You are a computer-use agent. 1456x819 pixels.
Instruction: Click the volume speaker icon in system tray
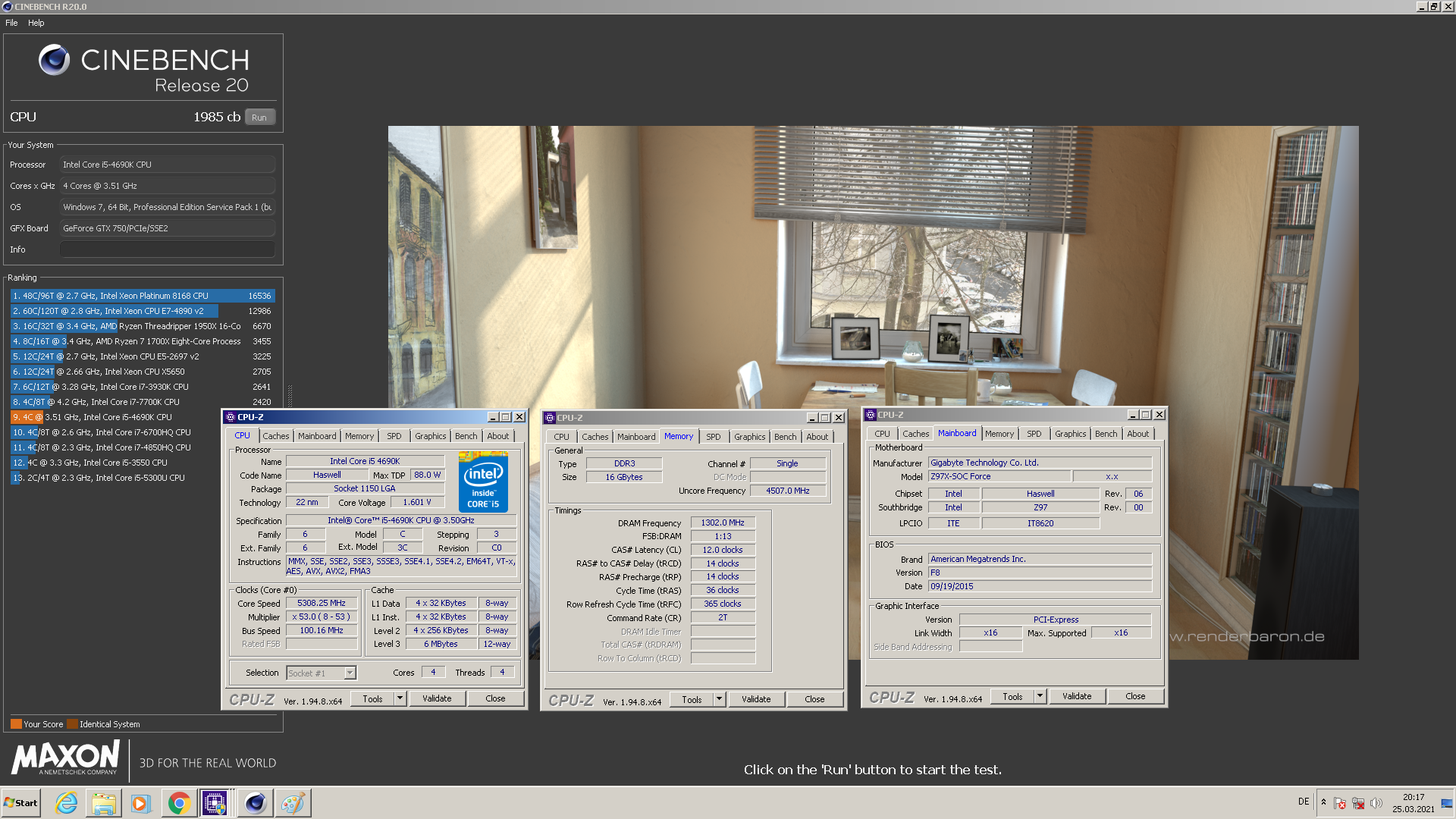click(1376, 803)
